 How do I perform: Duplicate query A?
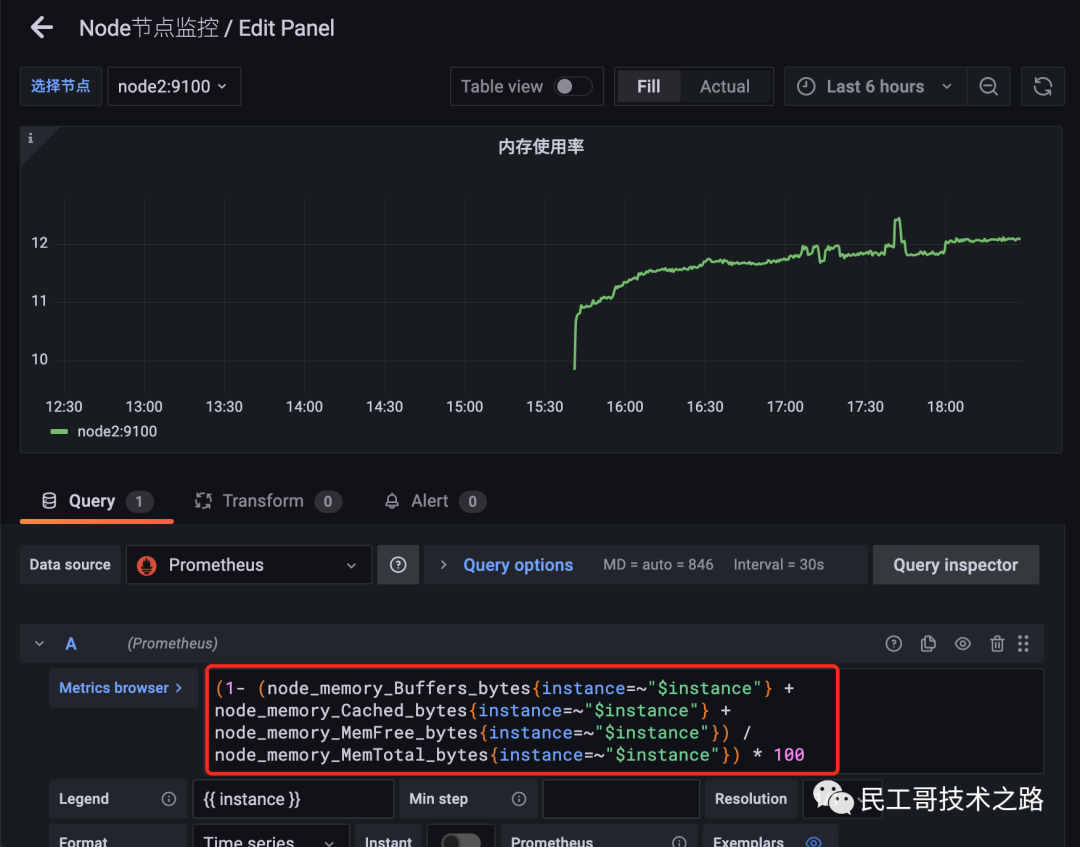click(x=928, y=643)
